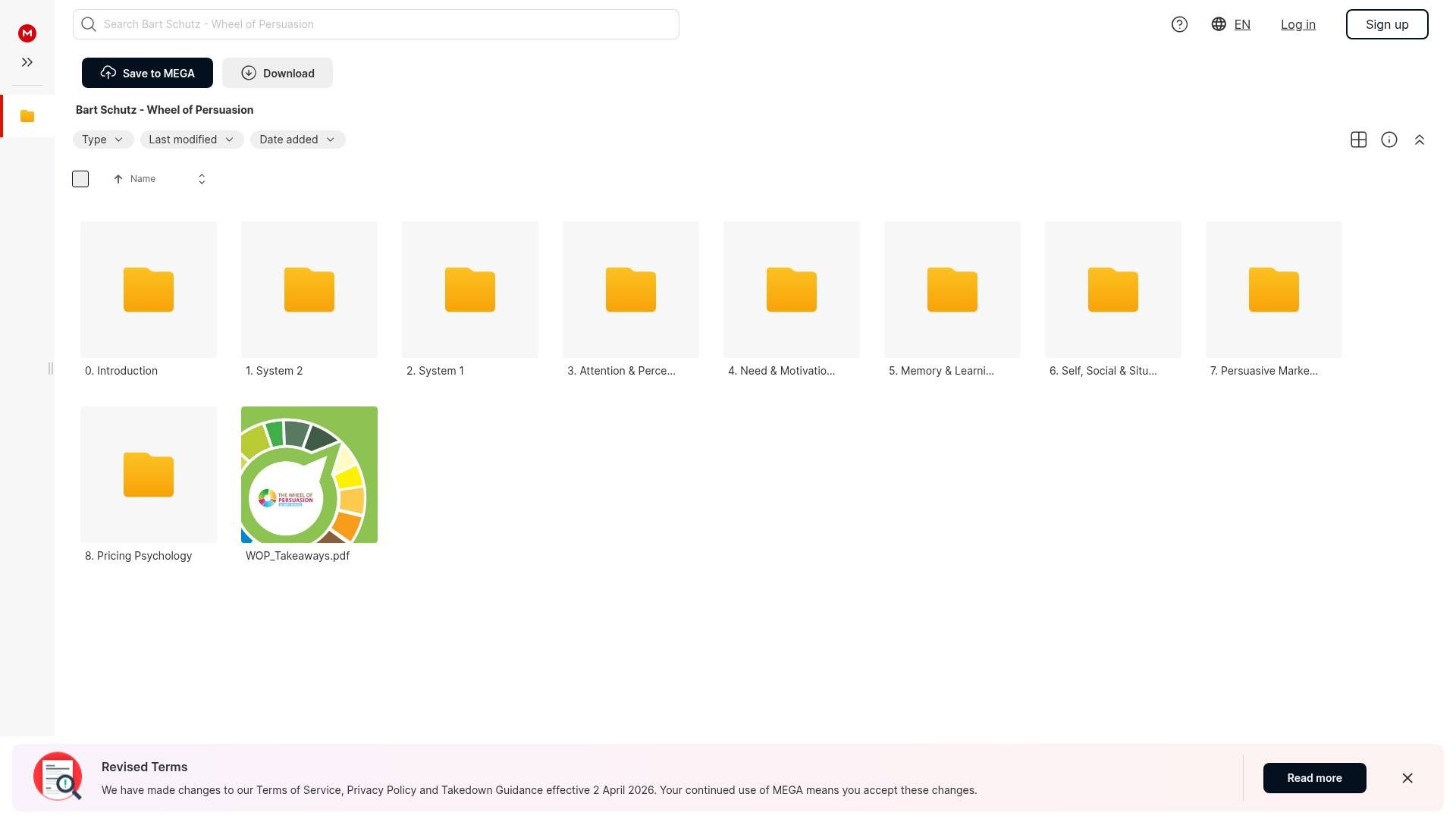Open the cloud folder sidebar icon
Viewport: 1456px width, 819px height.
27,116
